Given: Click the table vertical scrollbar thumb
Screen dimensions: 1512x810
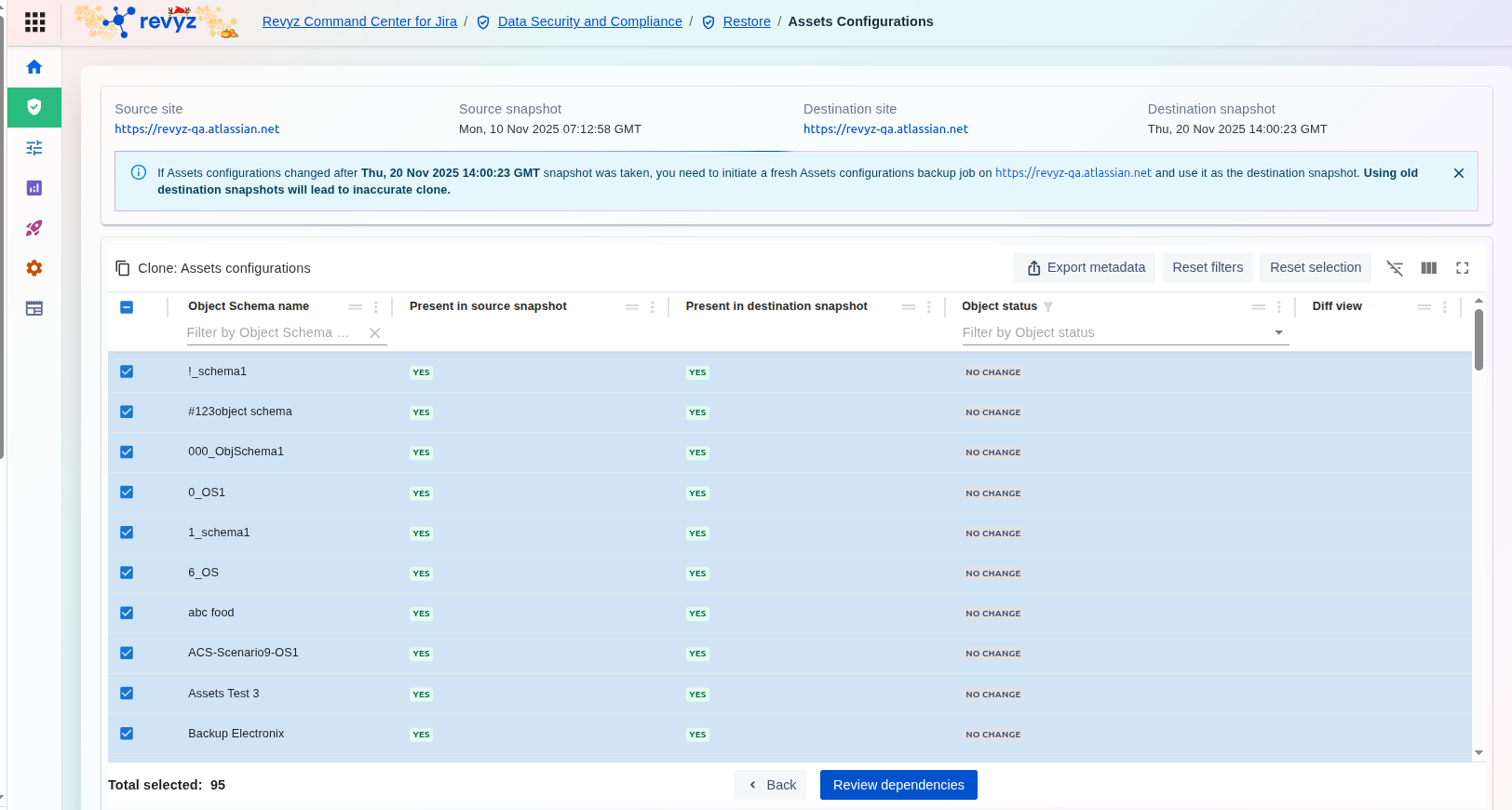Looking at the screenshot, I should pyautogui.click(x=1478, y=340).
